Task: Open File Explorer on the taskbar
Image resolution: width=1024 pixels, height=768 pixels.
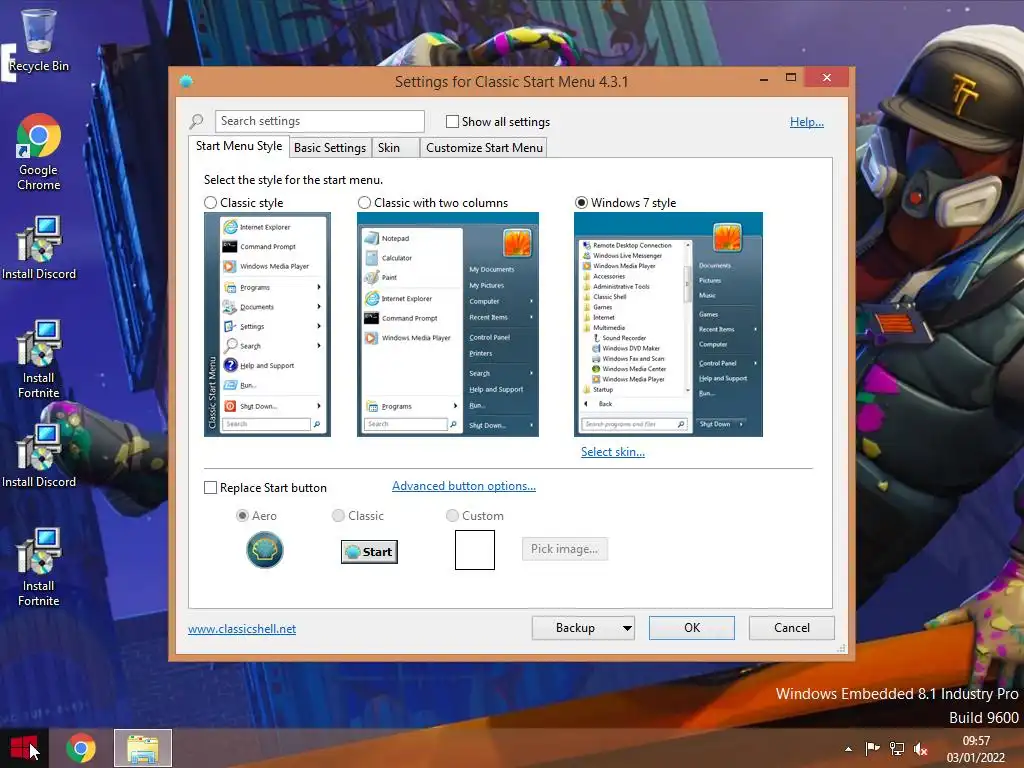Action: (143, 748)
